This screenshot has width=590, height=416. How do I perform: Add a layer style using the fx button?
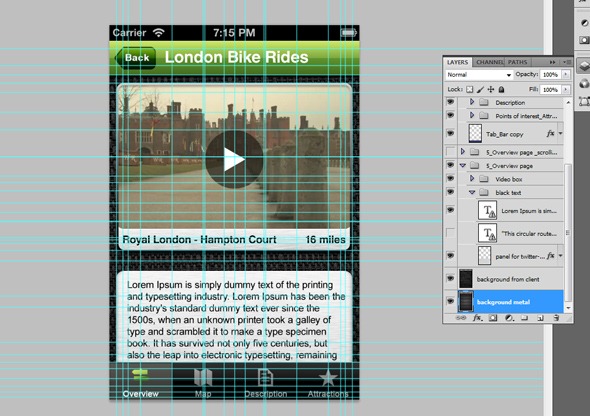477,318
